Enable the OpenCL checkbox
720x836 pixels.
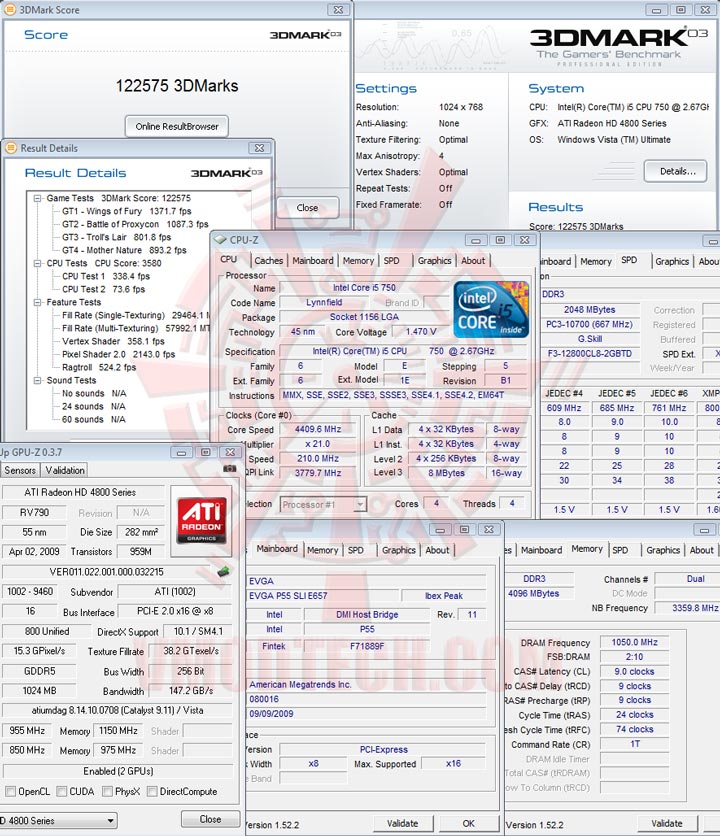(10, 791)
